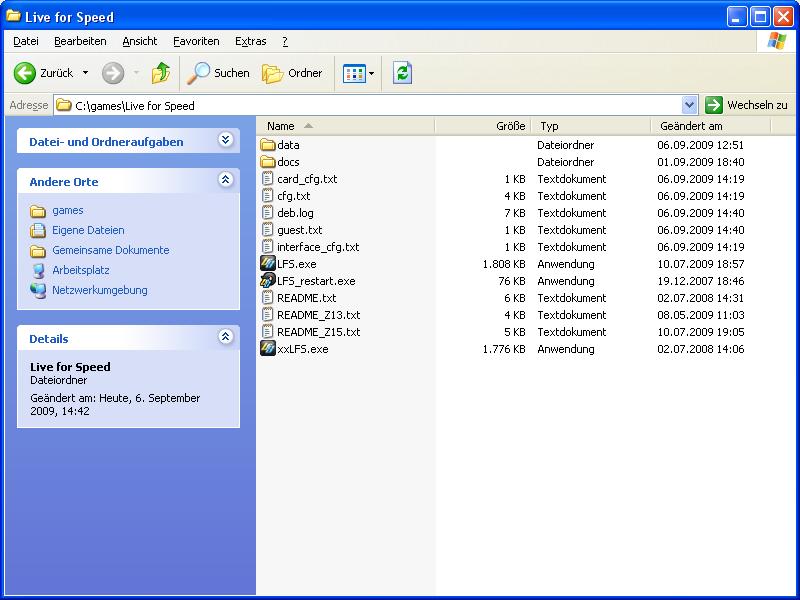Open the Gemeinsame Dokumente link

[111, 250]
